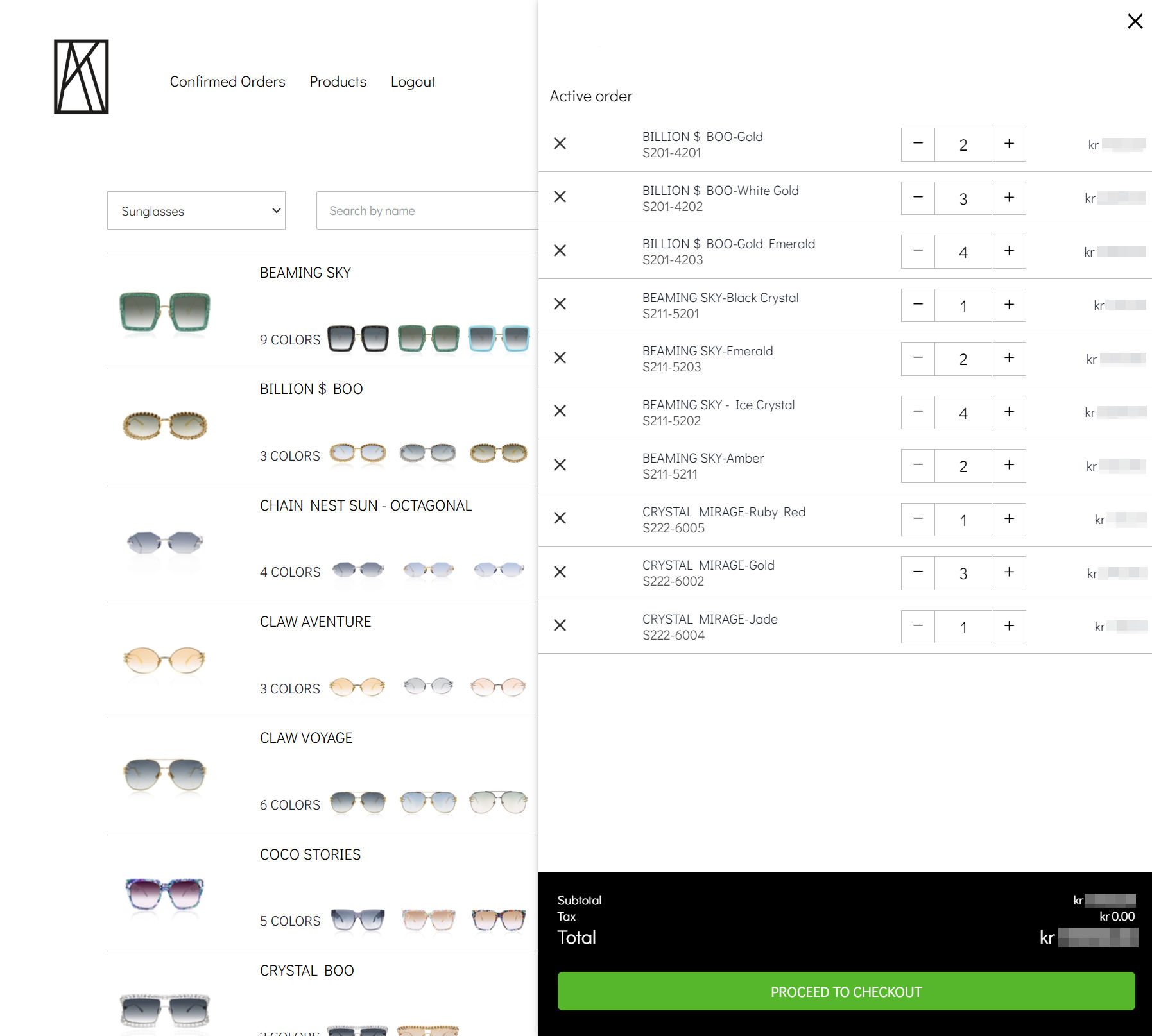Proceed to checkout
Viewport: 1152px width, 1036px height.
(846, 992)
